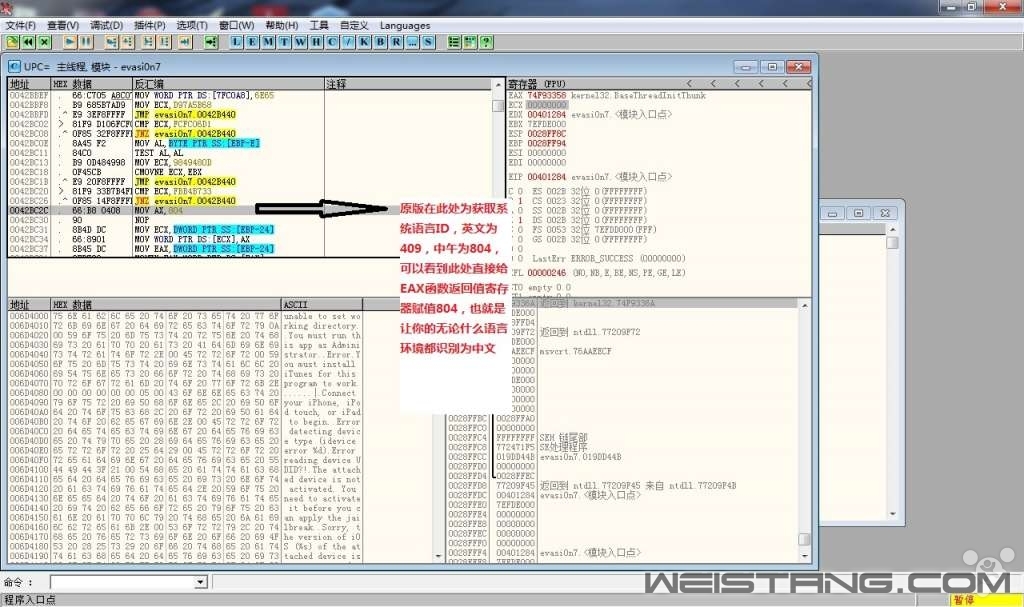Click disassembly pane scrollbar up arrow
This screenshot has height=607, width=1024.
(499, 84)
